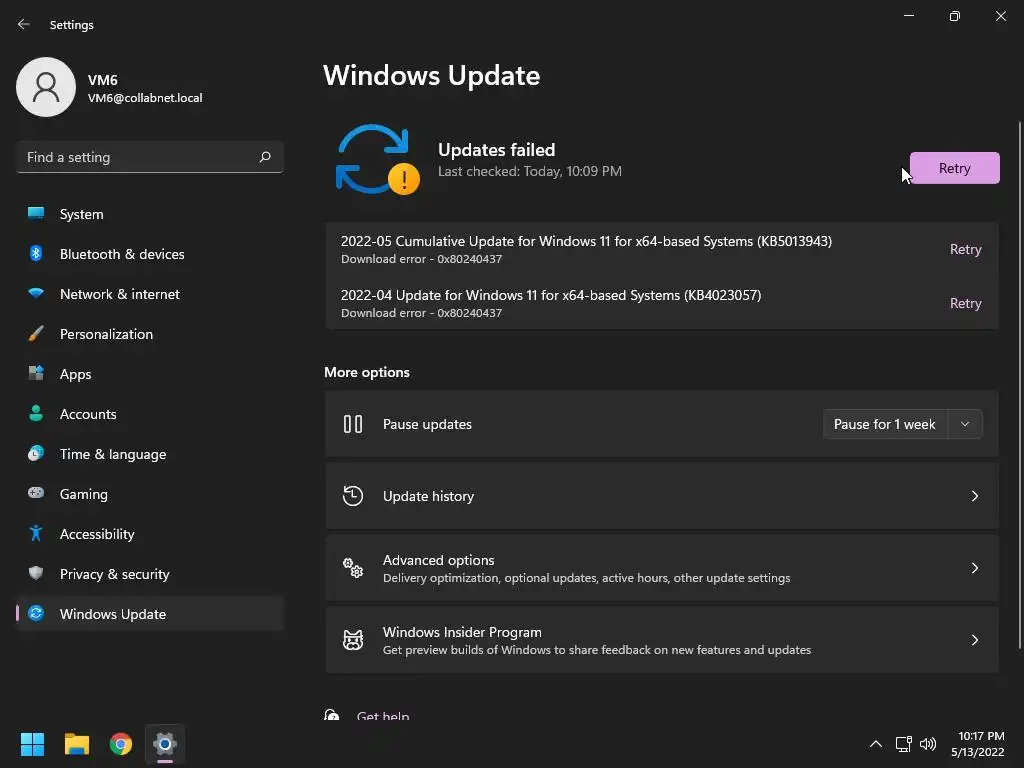Screen dimensions: 1024x768
Task: Select the Gaming controller icon
Action: (x=36, y=494)
